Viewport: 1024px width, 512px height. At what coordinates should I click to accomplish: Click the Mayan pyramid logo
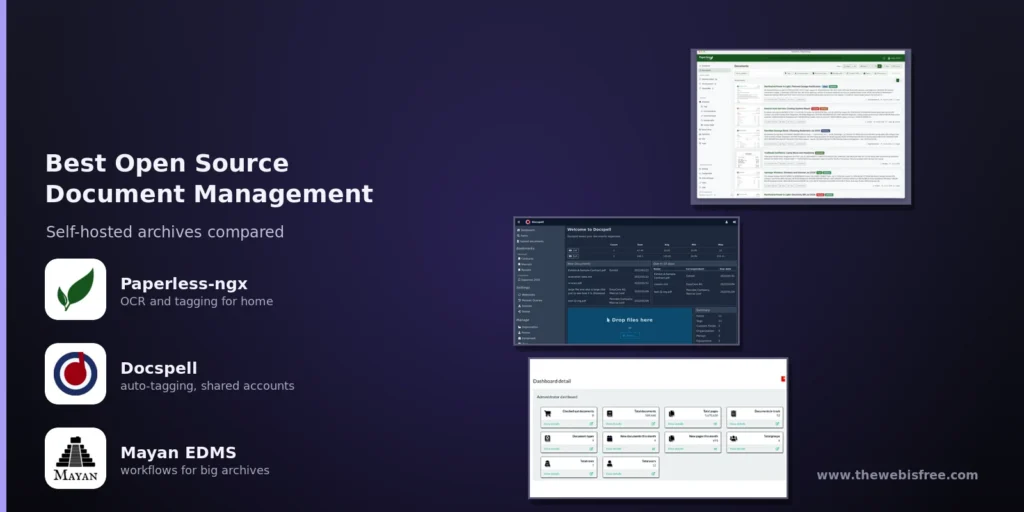76,458
